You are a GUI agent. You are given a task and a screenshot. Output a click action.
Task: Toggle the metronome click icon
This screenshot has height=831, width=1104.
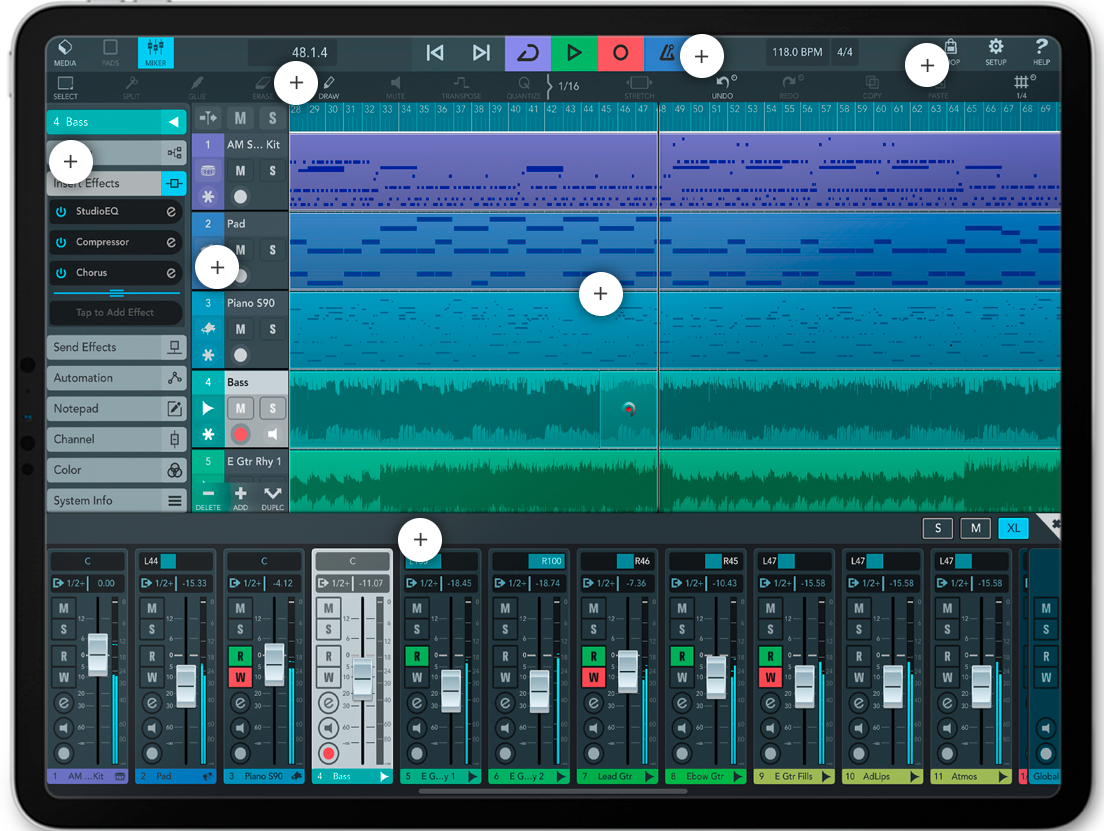[x=666, y=53]
